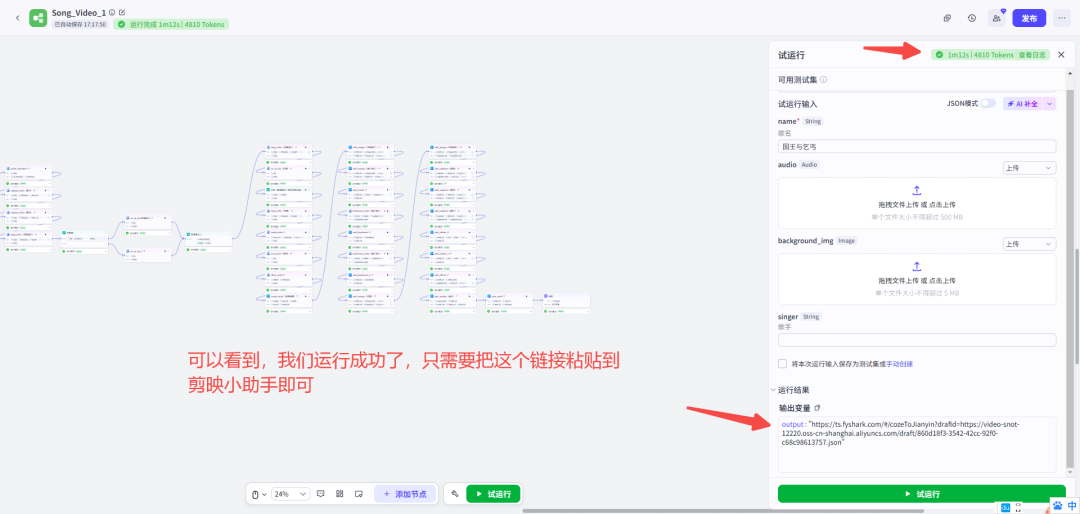
Task: Click the minimap toggle icon in toolbar
Action: coord(358,494)
